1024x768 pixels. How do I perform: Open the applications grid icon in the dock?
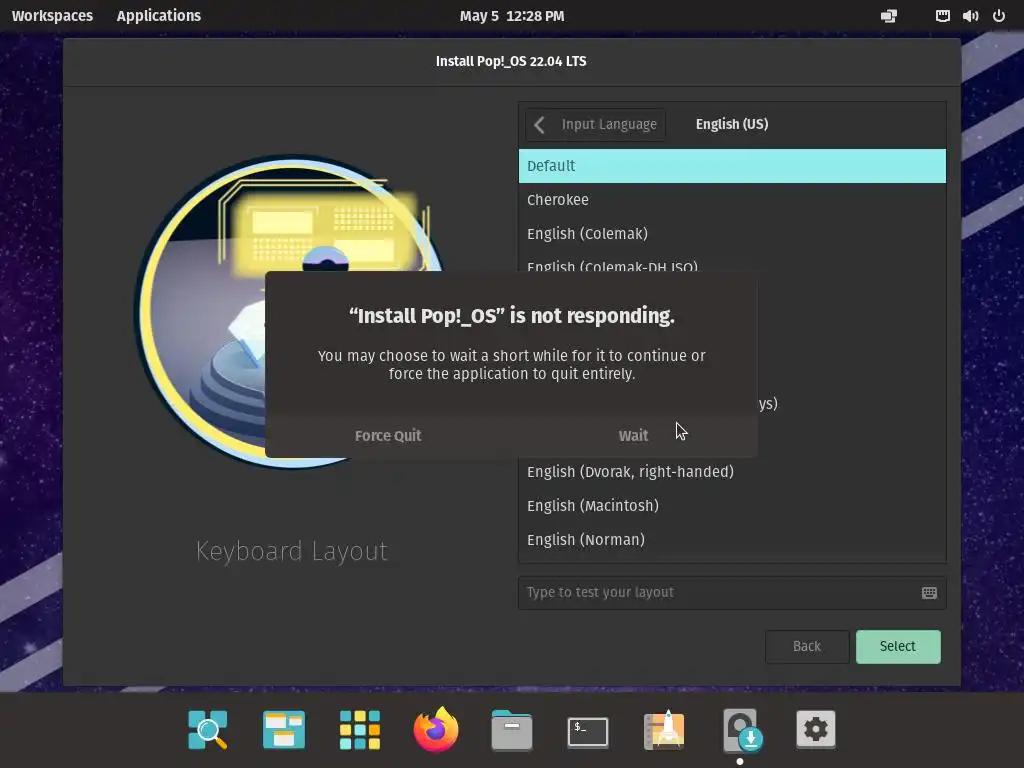pyautogui.click(x=360, y=729)
